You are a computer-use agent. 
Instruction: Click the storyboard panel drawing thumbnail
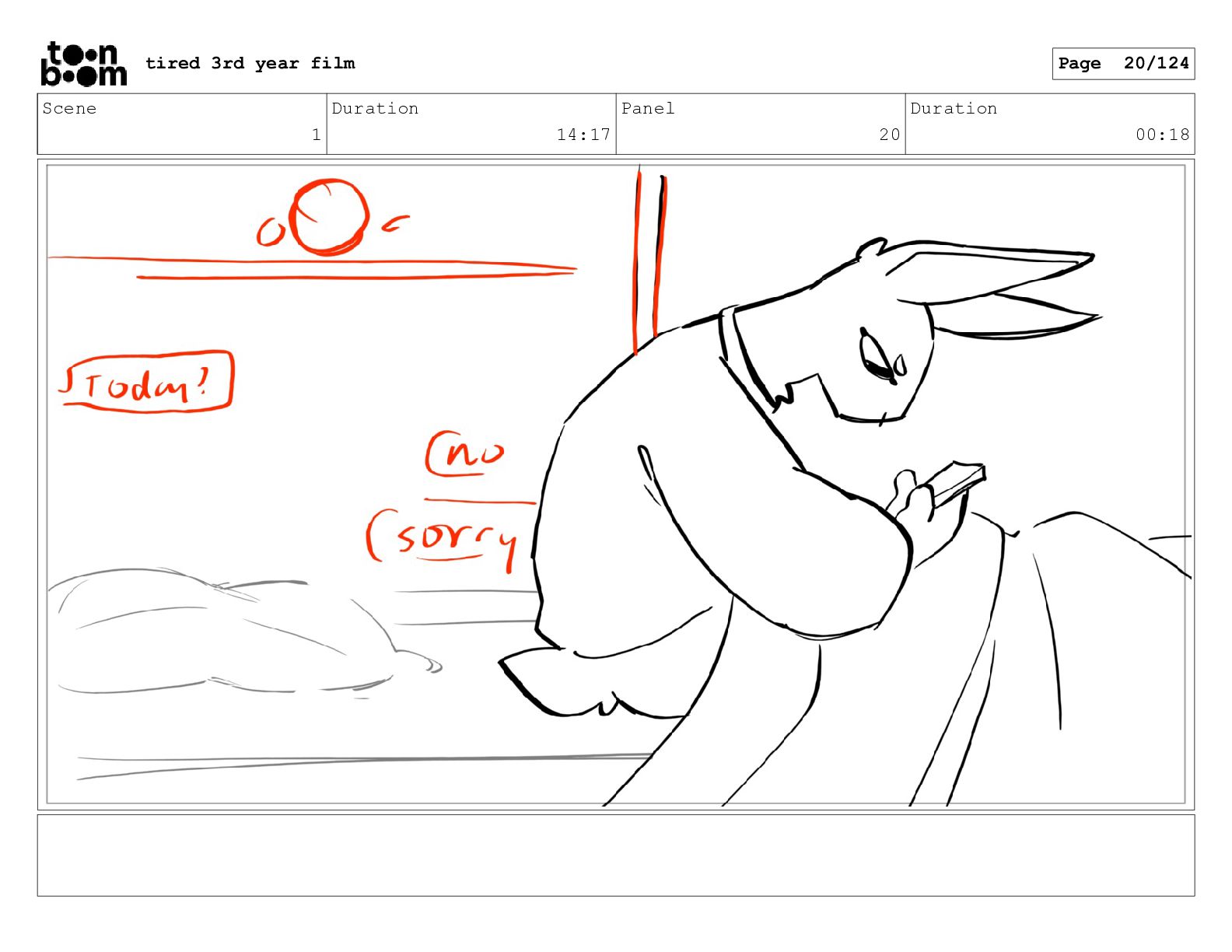tap(616, 485)
